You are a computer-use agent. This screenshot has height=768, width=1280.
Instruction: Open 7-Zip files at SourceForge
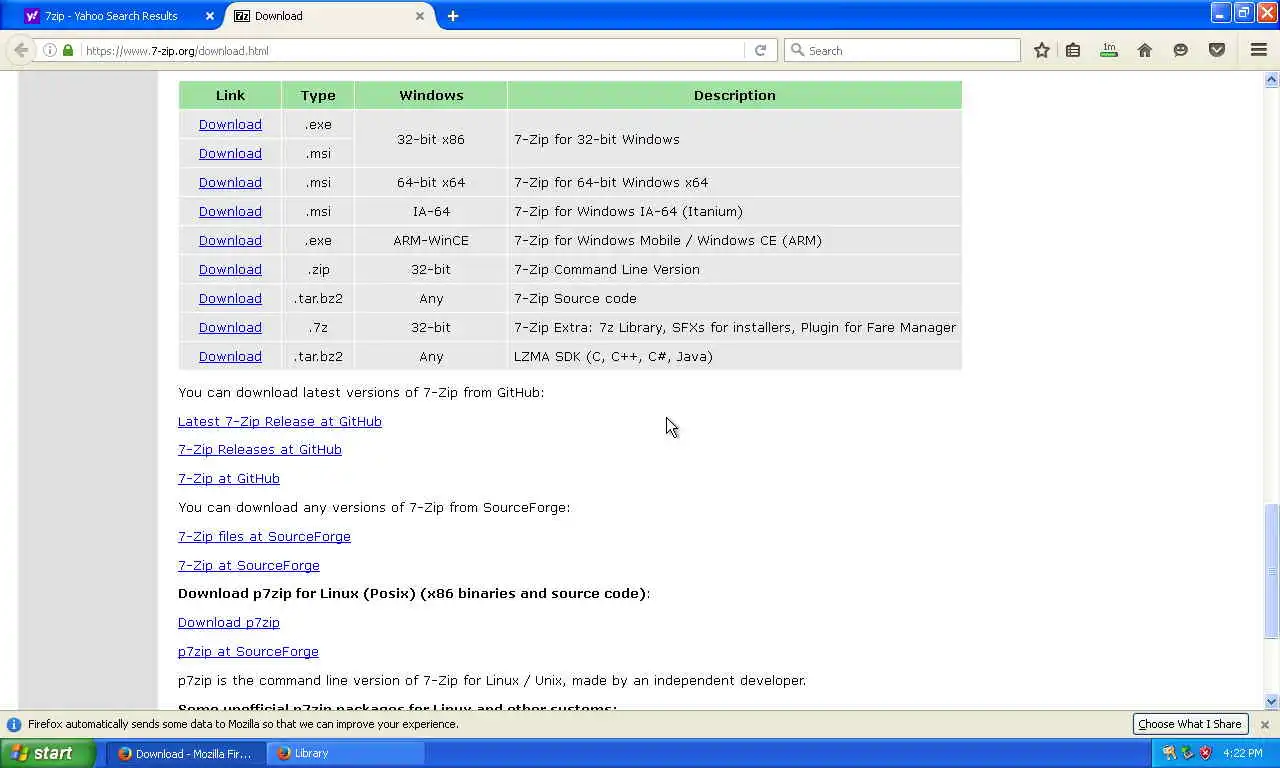coord(264,536)
